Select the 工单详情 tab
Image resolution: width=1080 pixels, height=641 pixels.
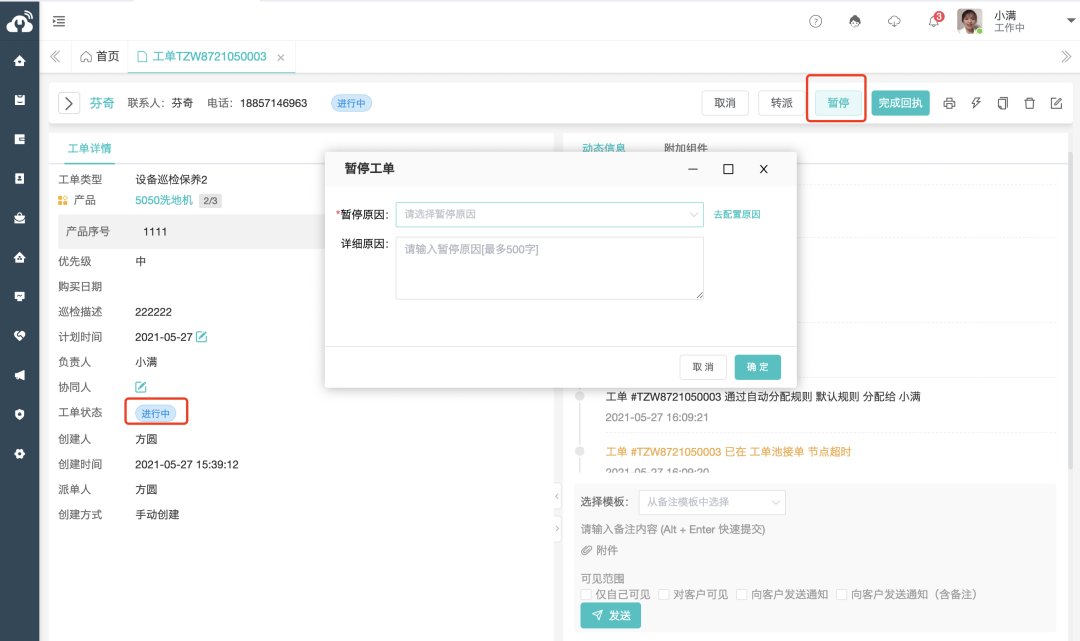click(x=89, y=146)
